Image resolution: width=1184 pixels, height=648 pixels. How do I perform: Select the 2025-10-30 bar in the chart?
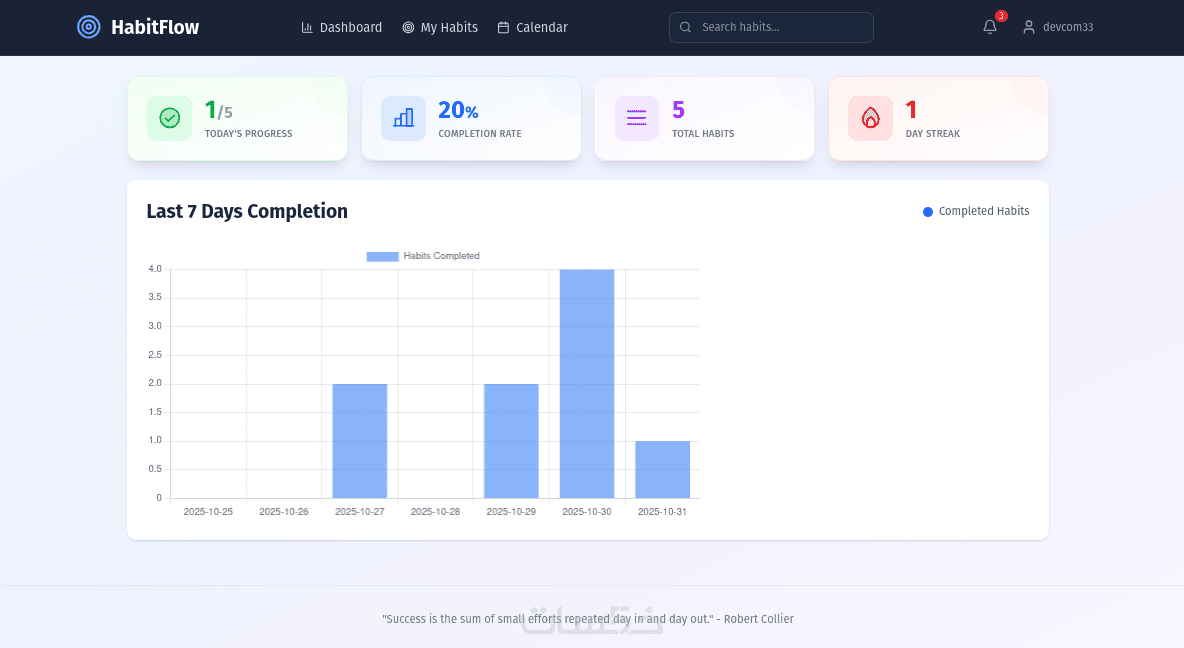click(587, 384)
